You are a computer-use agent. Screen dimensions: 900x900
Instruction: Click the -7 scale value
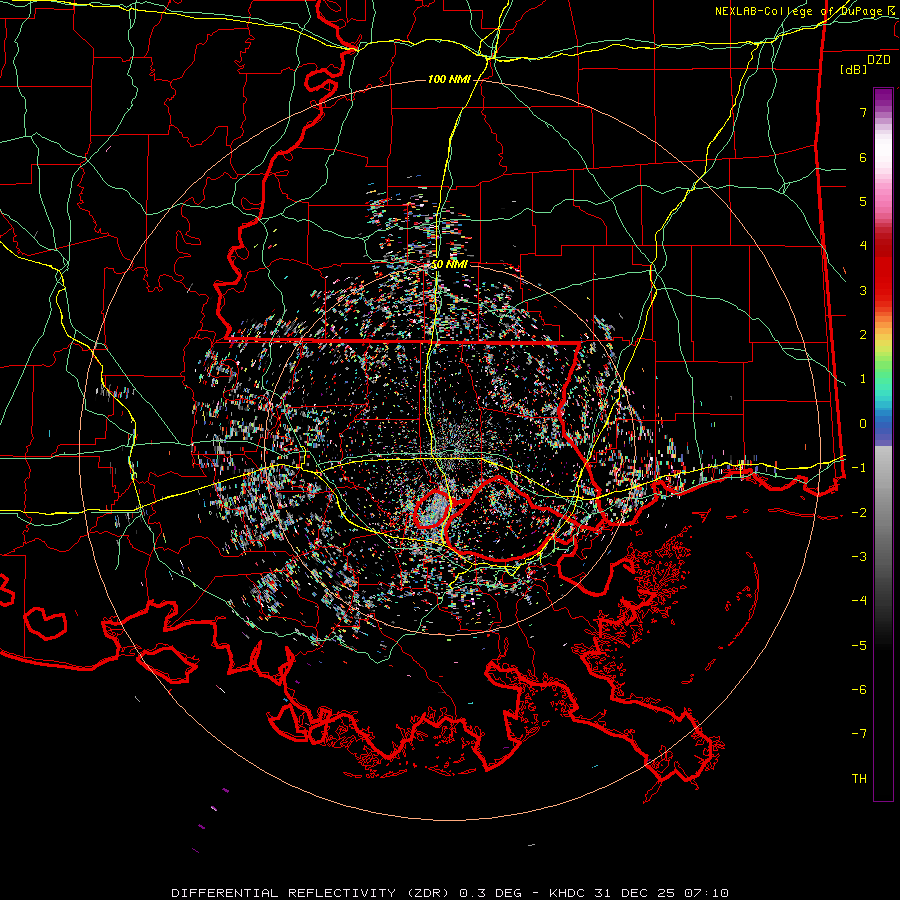859,734
